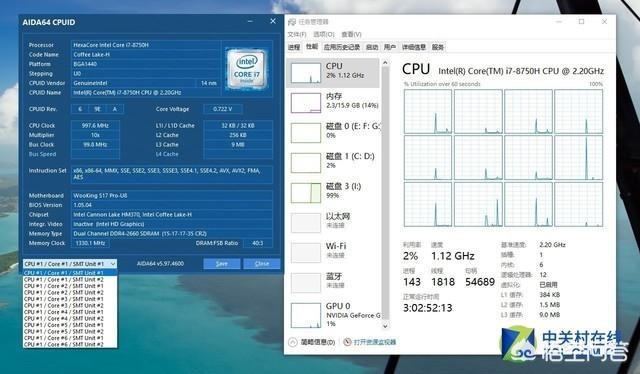Click the Save button in AIDA64

point(222,264)
